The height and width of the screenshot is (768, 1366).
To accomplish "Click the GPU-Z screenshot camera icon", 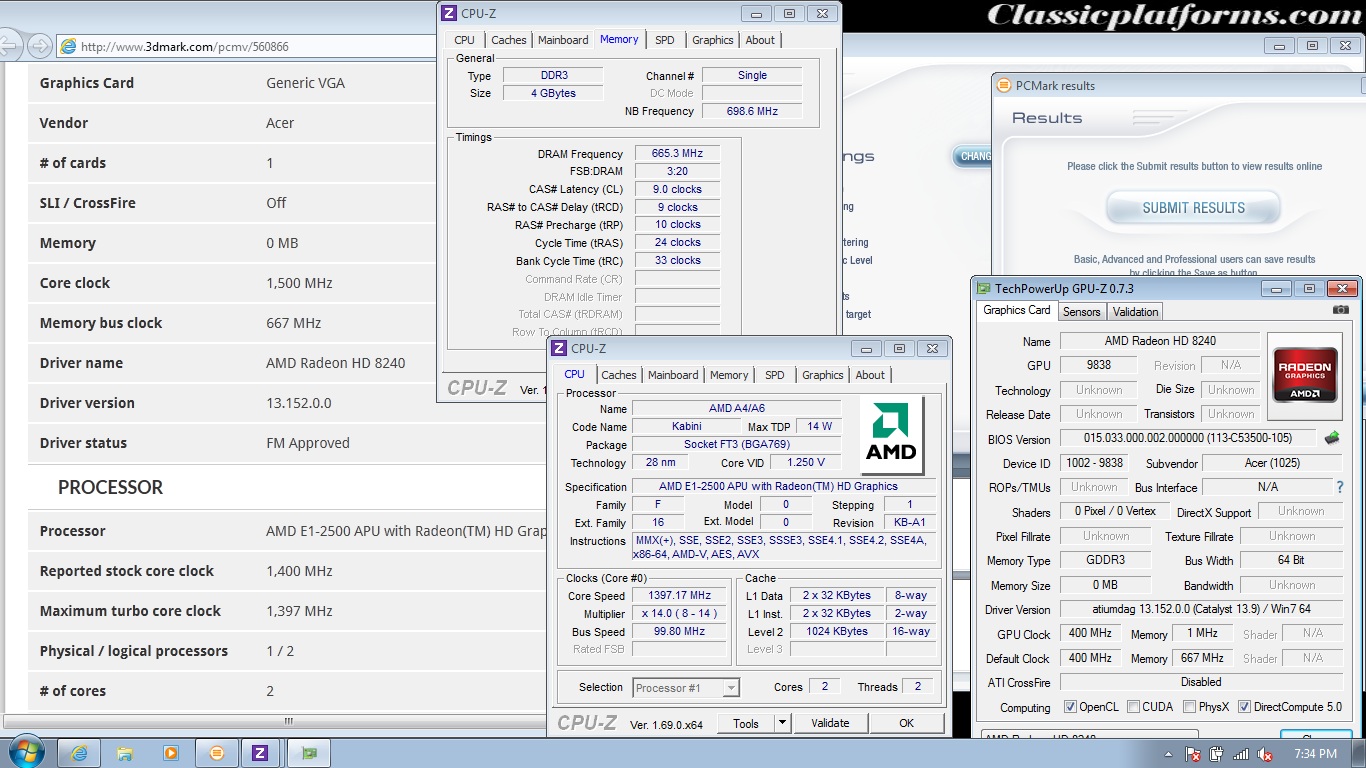I will pos(1341,310).
